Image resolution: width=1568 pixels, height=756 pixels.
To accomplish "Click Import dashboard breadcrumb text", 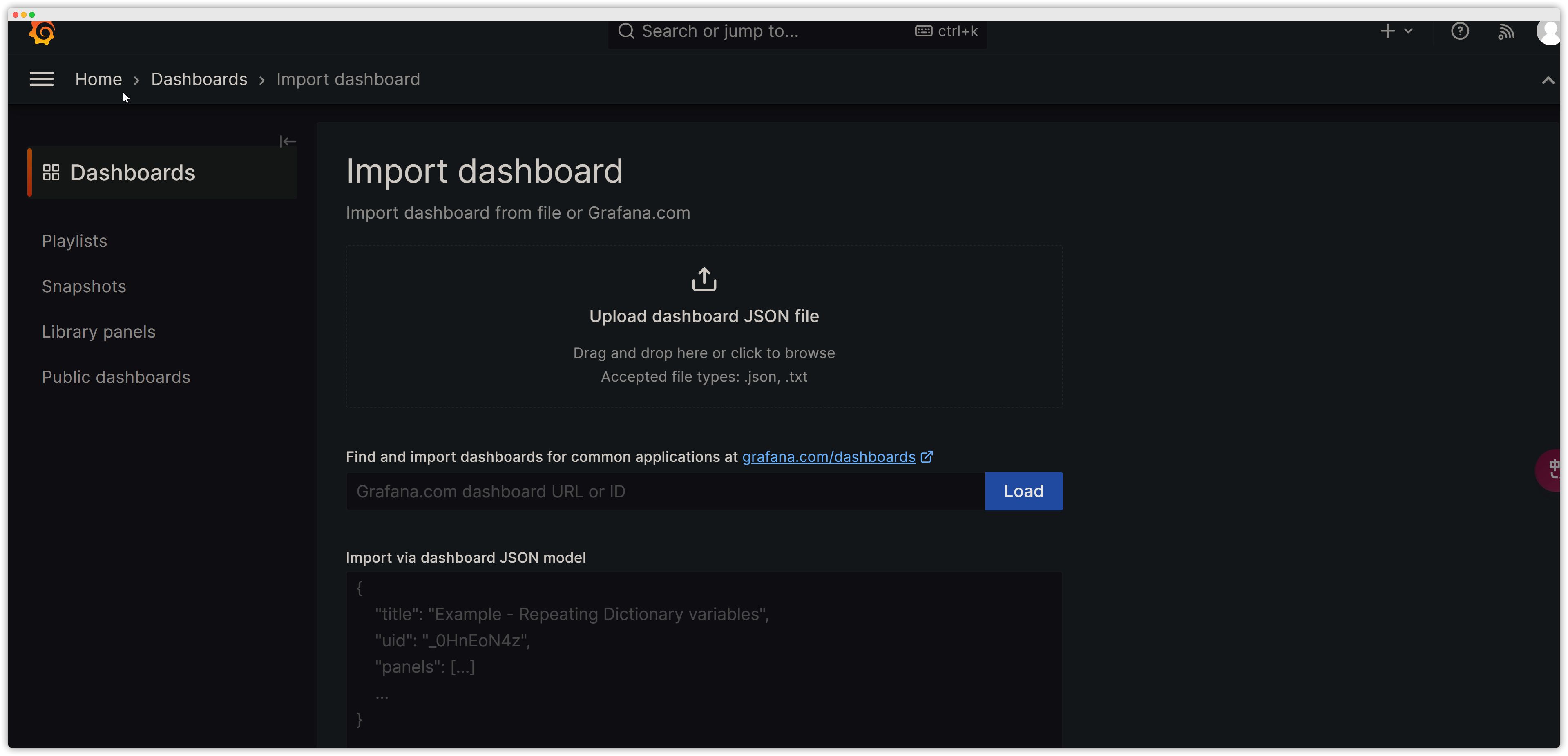I will point(348,79).
